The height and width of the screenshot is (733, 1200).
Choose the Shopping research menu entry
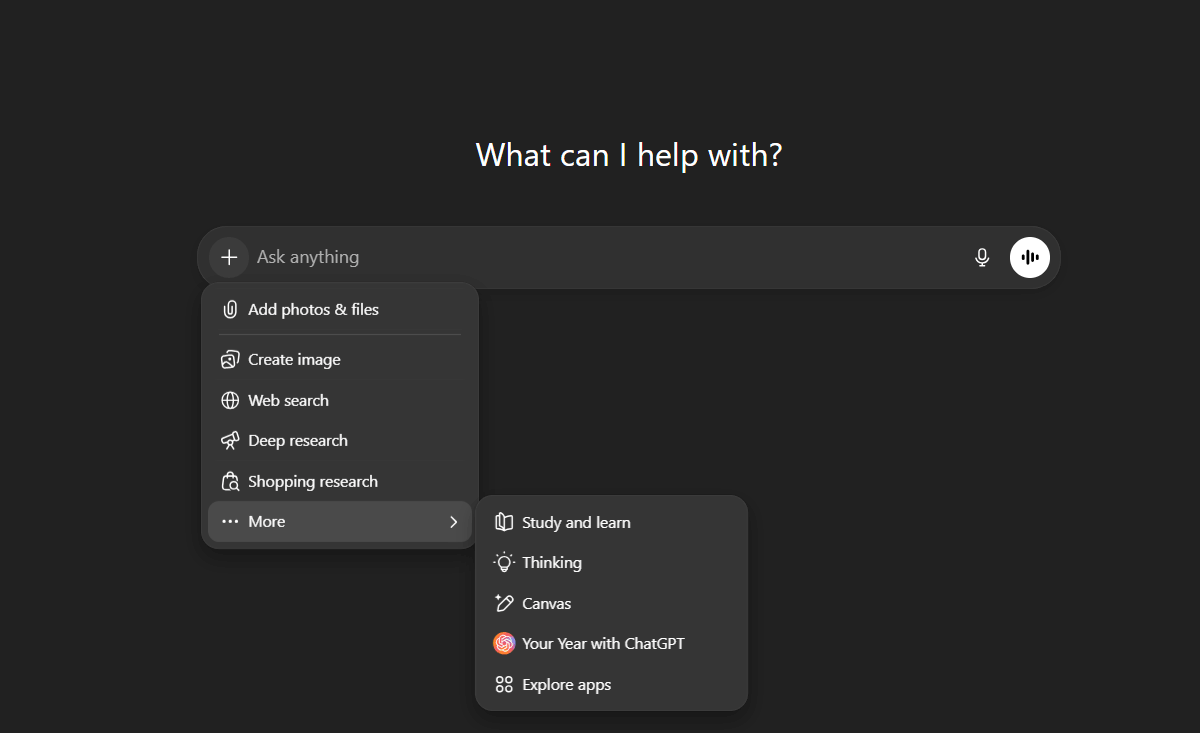pos(312,481)
